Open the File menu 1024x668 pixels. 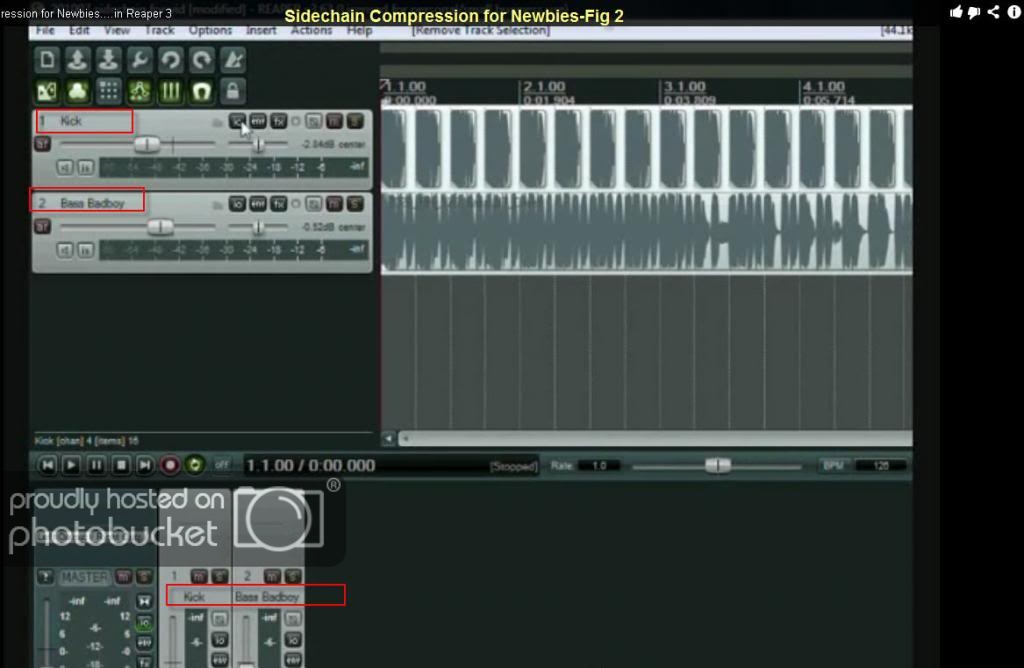[45, 31]
